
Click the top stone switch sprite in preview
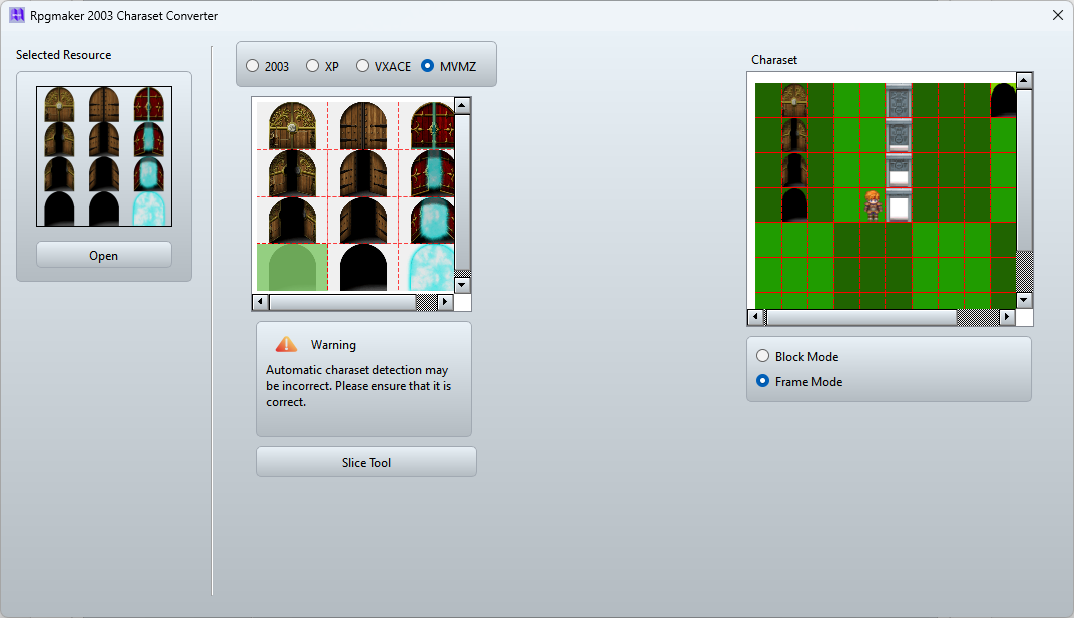click(899, 101)
